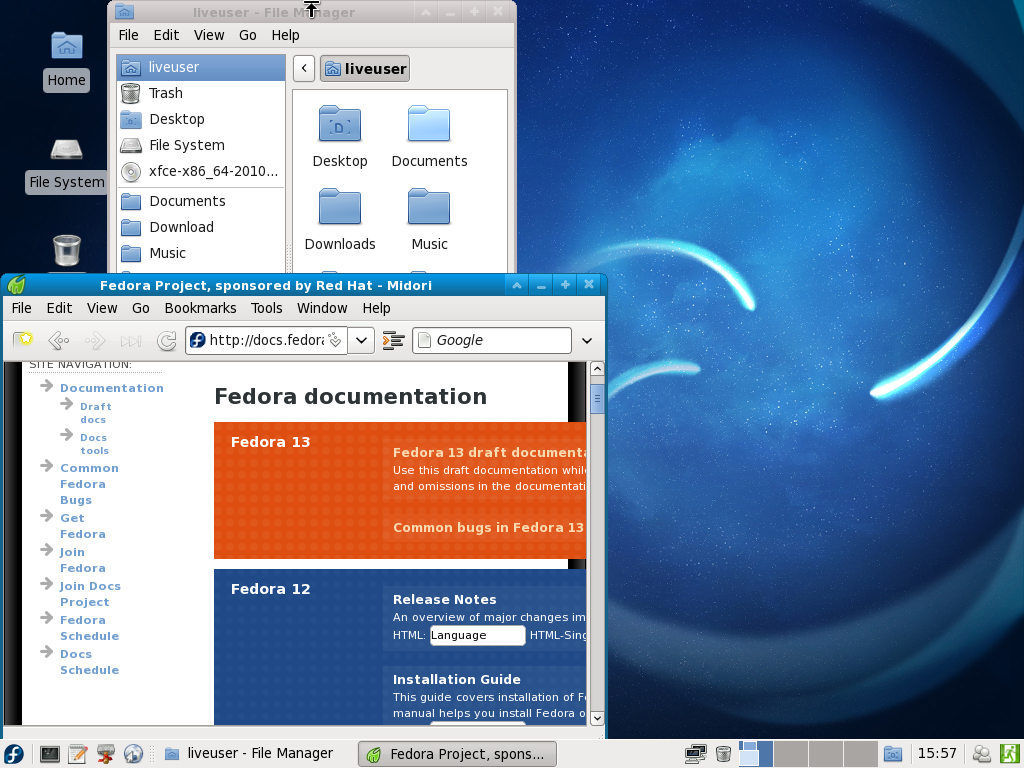Open the Common bugs in Fedora 13 link

click(x=488, y=528)
